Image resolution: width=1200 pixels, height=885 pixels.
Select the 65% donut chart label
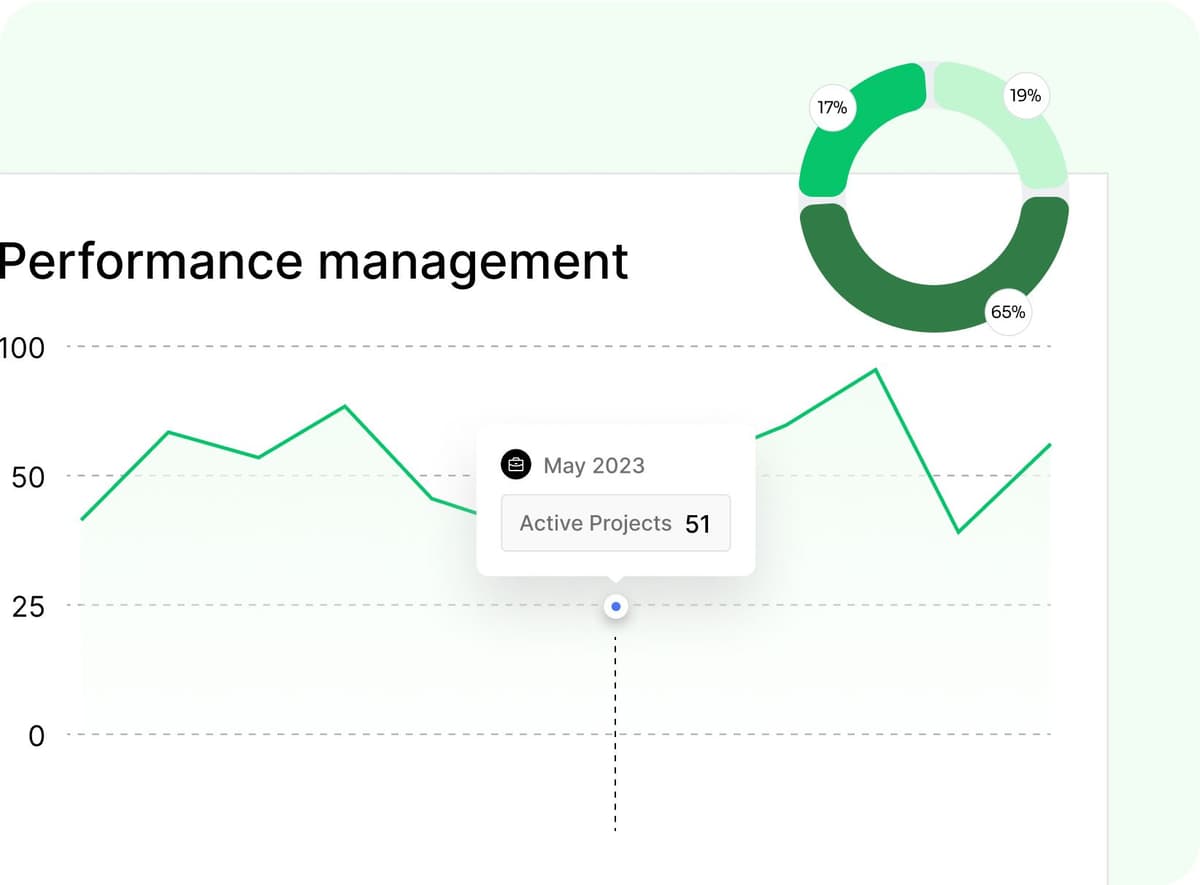click(x=1007, y=312)
